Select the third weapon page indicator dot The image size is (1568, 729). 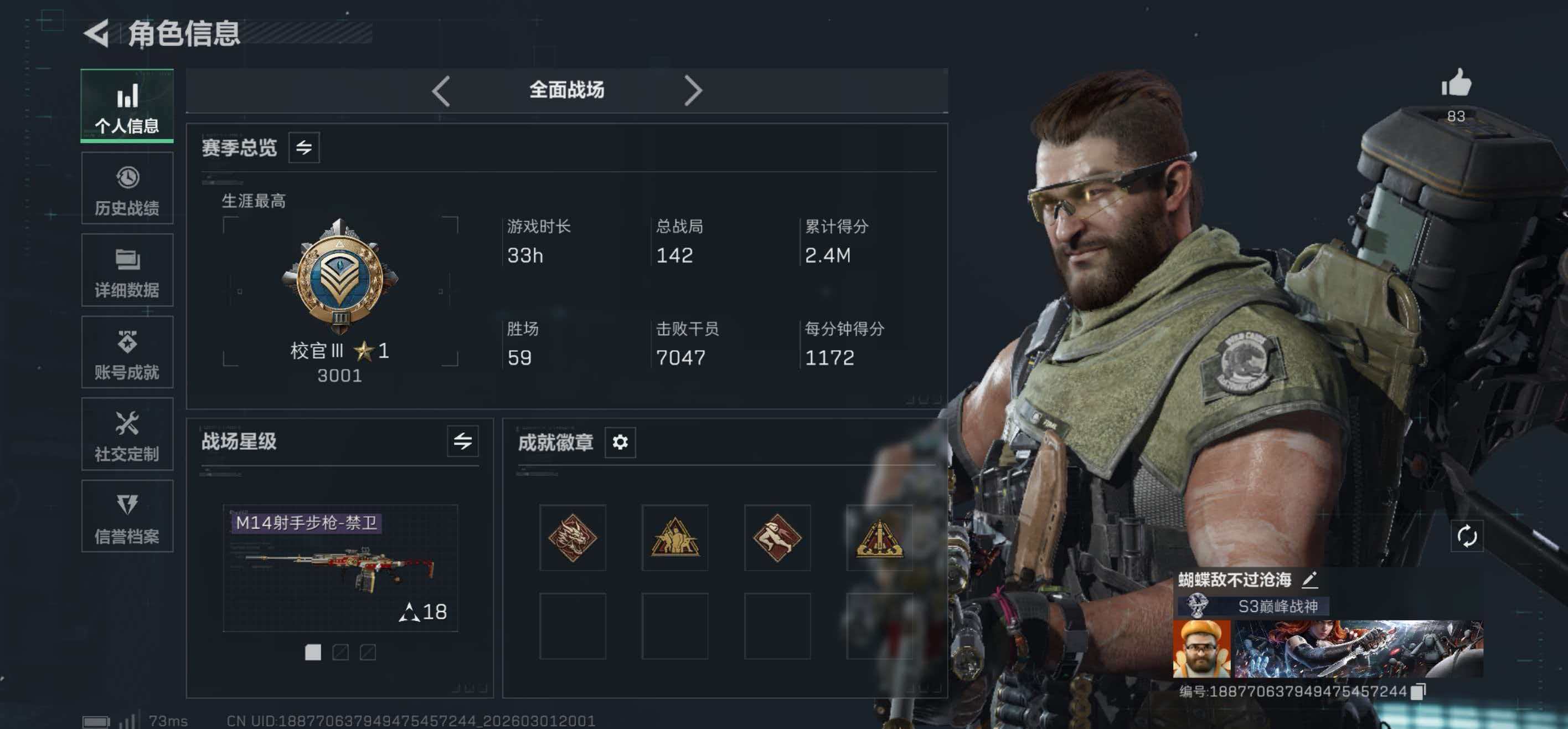pyautogui.click(x=368, y=652)
